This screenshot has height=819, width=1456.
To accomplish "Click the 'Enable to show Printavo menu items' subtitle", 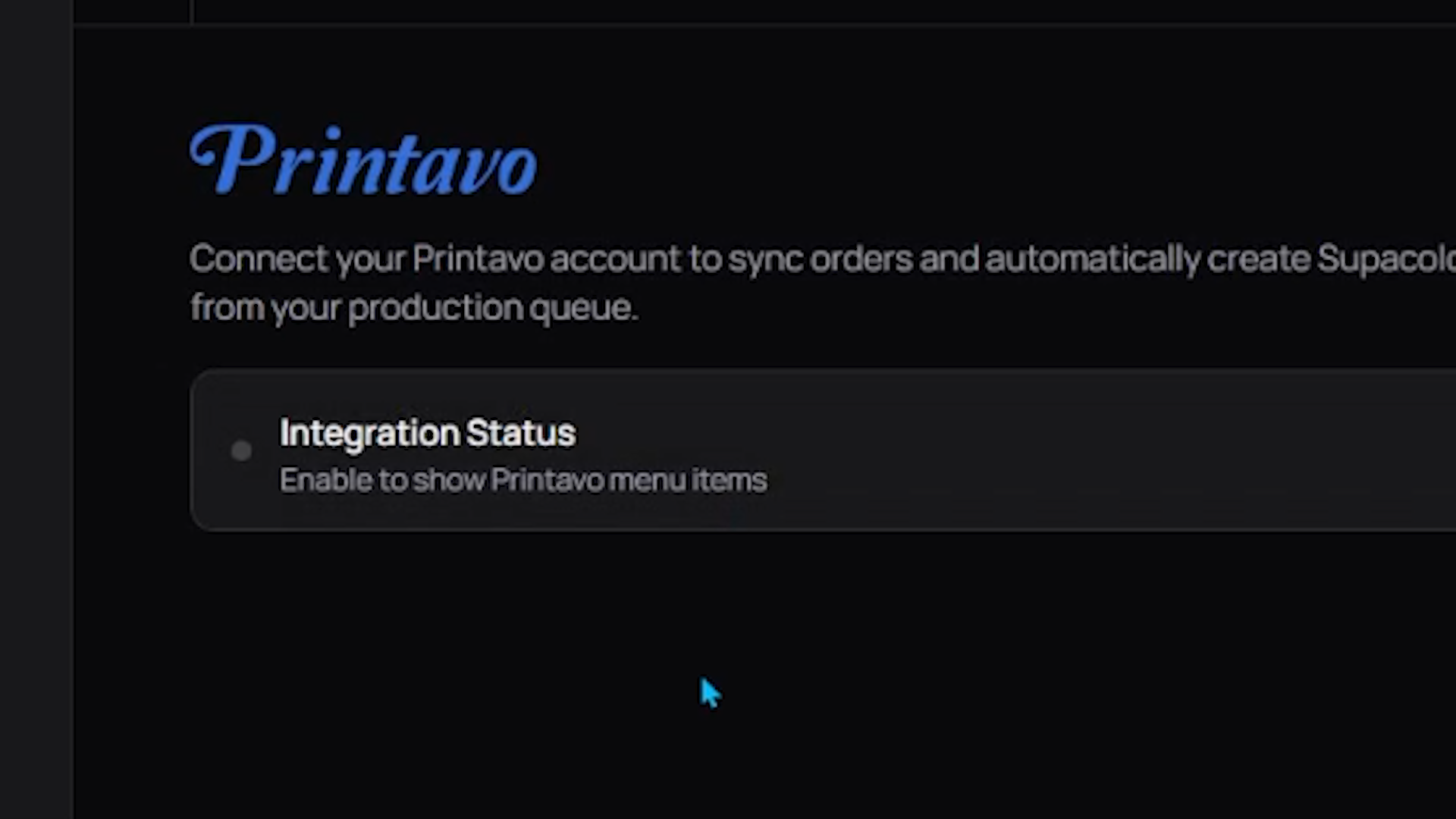I will click(x=523, y=480).
